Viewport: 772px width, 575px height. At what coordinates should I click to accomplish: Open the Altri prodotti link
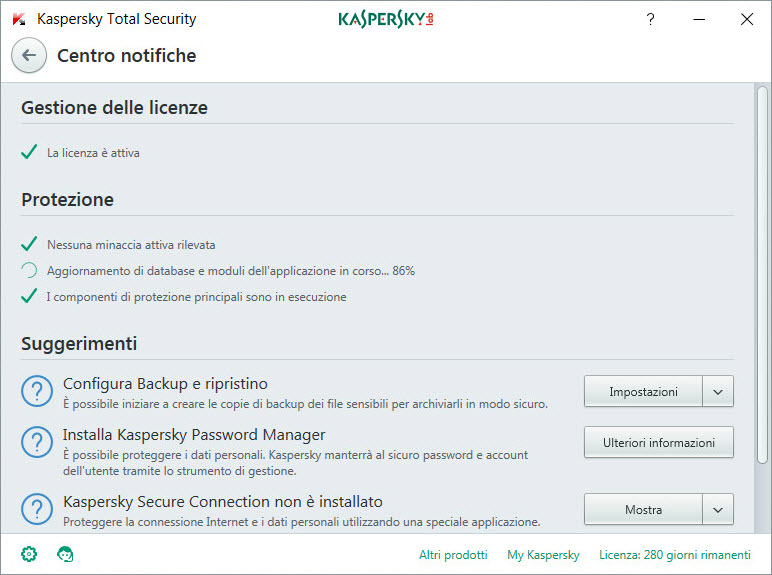click(453, 555)
